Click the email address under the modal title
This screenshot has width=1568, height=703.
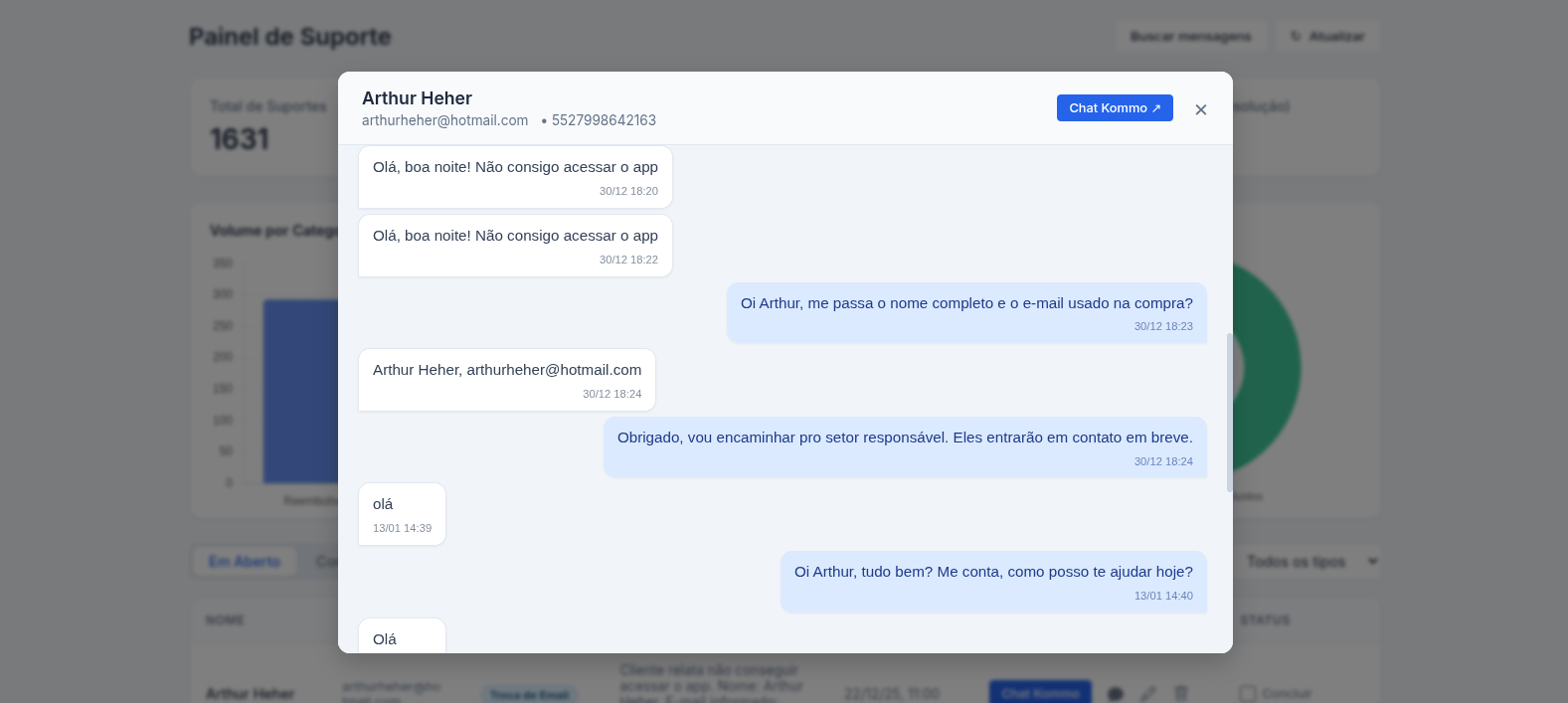coord(444,120)
